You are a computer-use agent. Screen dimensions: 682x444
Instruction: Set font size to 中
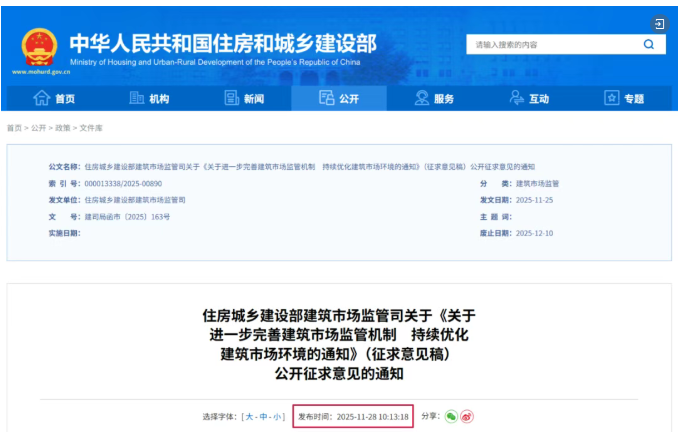263,417
